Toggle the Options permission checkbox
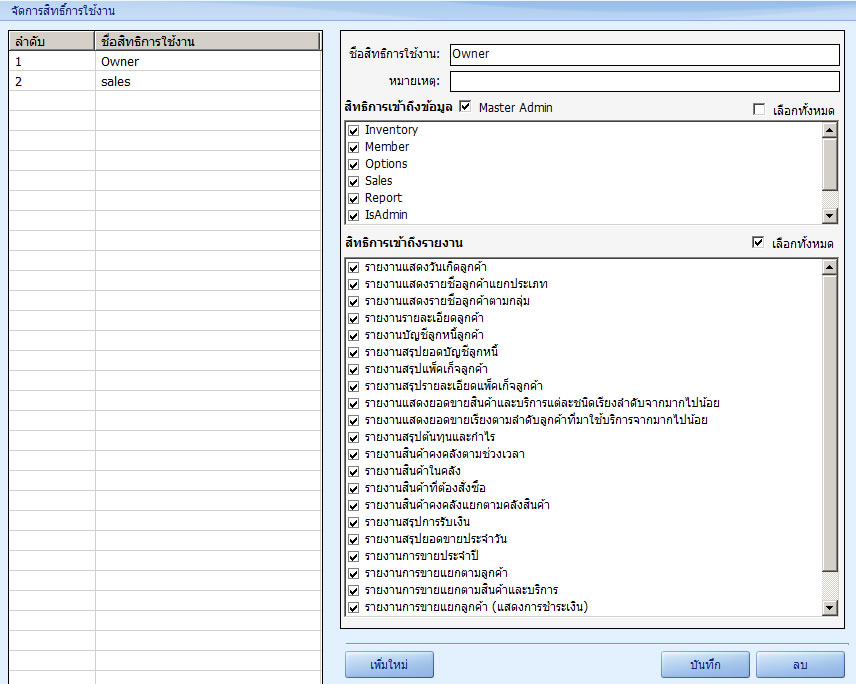Image resolution: width=856 pixels, height=684 pixels. [x=353, y=165]
